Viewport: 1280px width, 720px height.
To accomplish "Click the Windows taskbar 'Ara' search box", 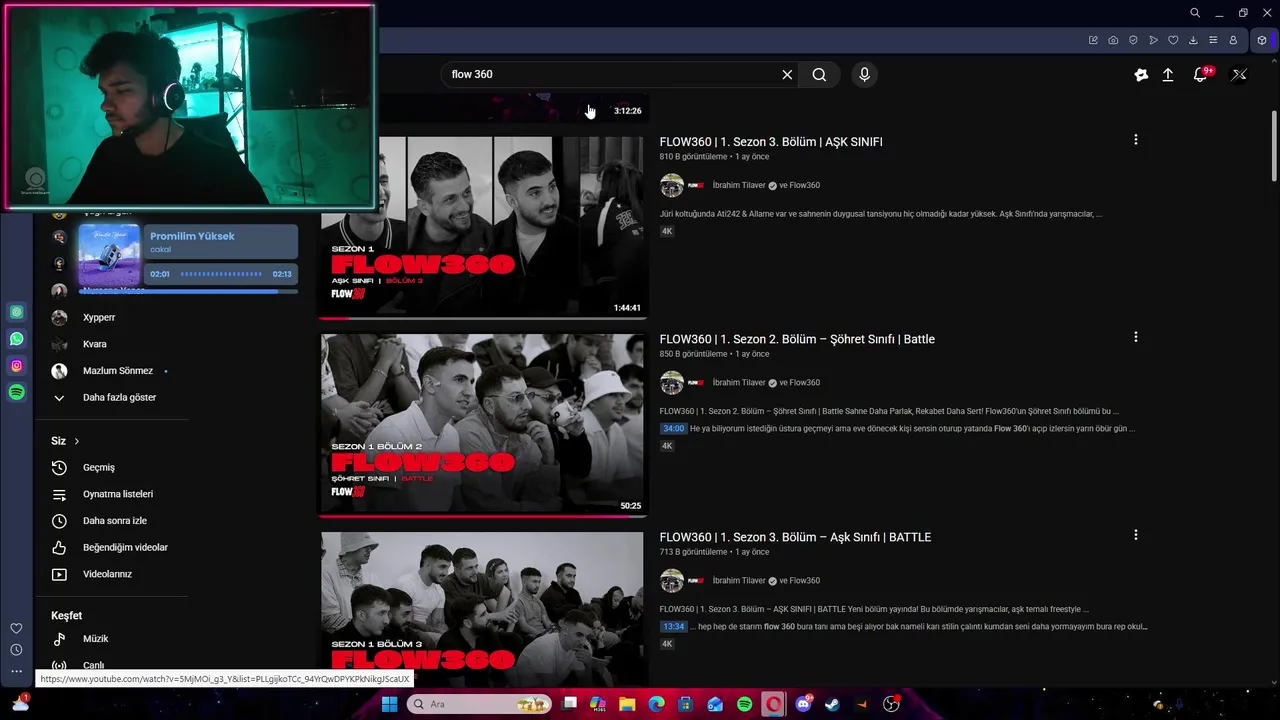I will (480, 704).
